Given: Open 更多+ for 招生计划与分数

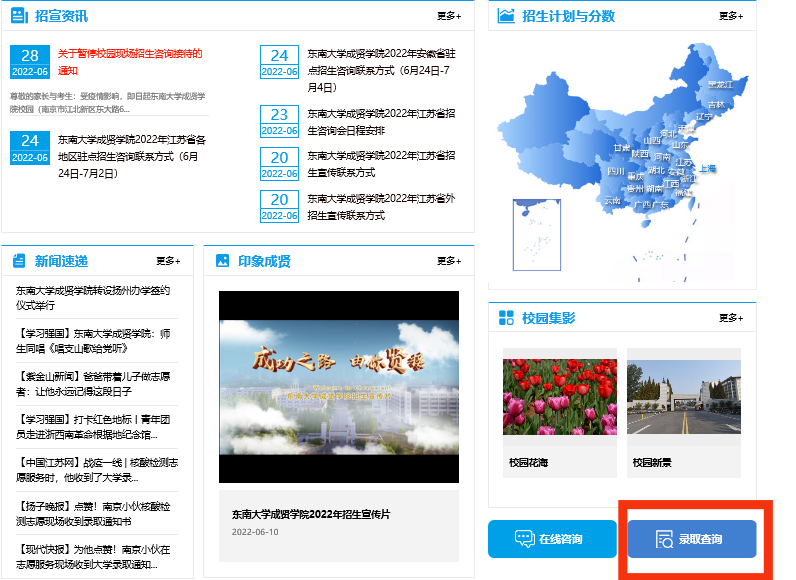Looking at the screenshot, I should pyautogui.click(x=731, y=16).
